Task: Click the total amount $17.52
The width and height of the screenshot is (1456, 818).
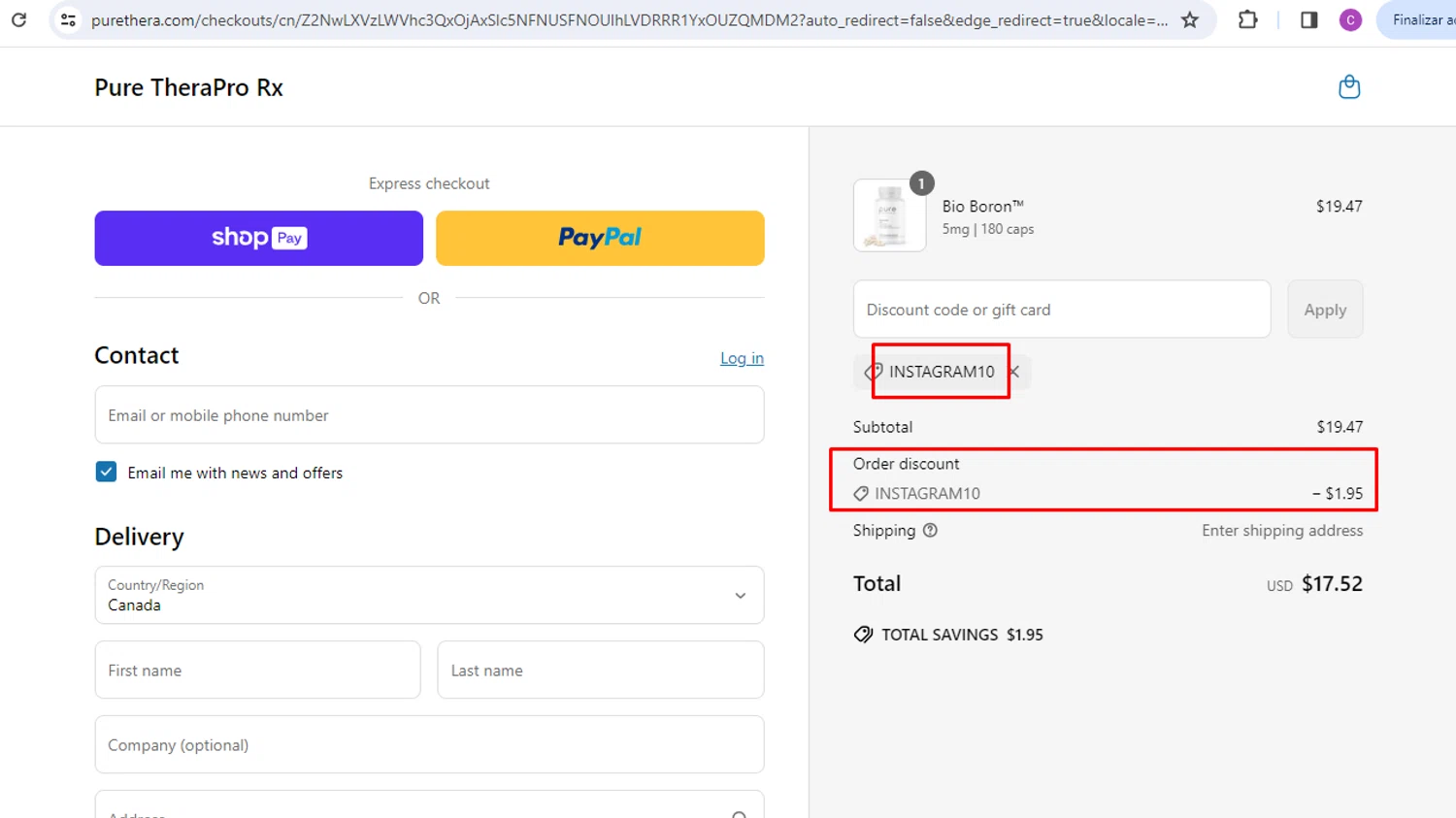Action: 1332,583
